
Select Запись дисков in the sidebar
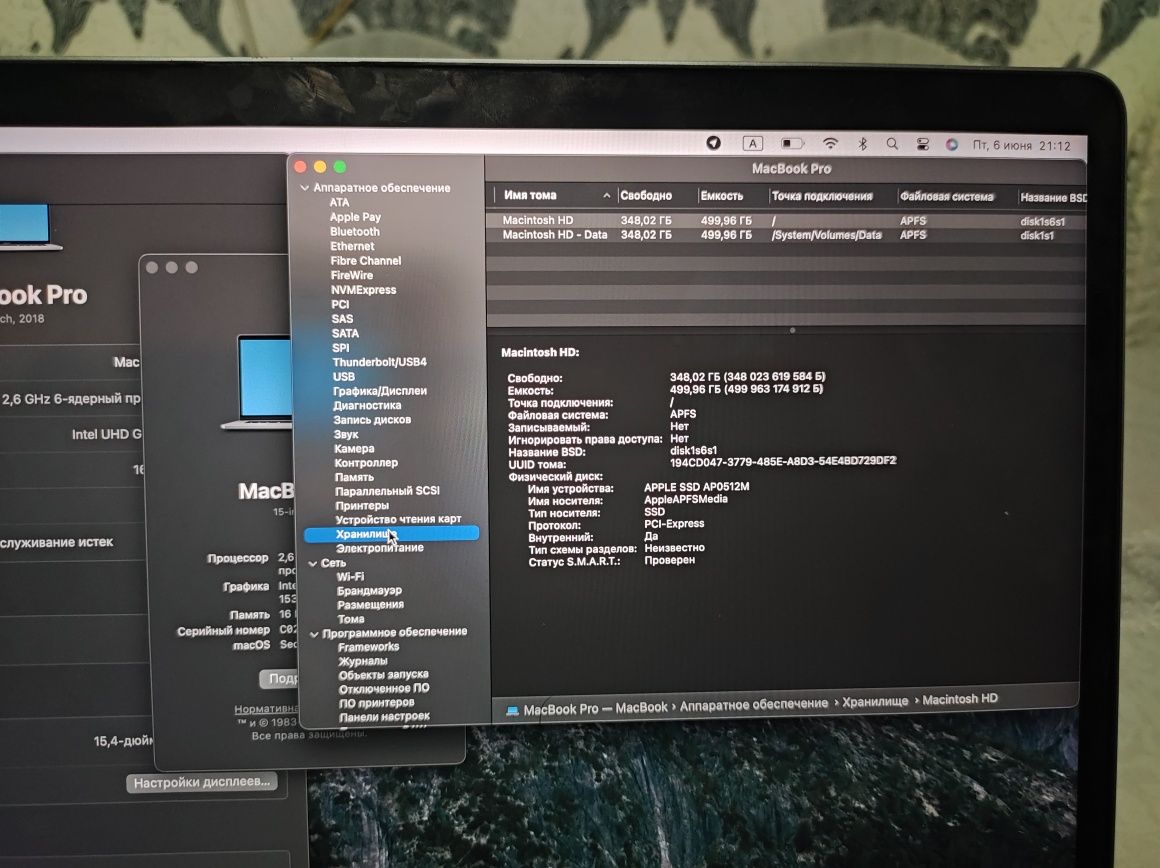pyautogui.click(x=372, y=420)
